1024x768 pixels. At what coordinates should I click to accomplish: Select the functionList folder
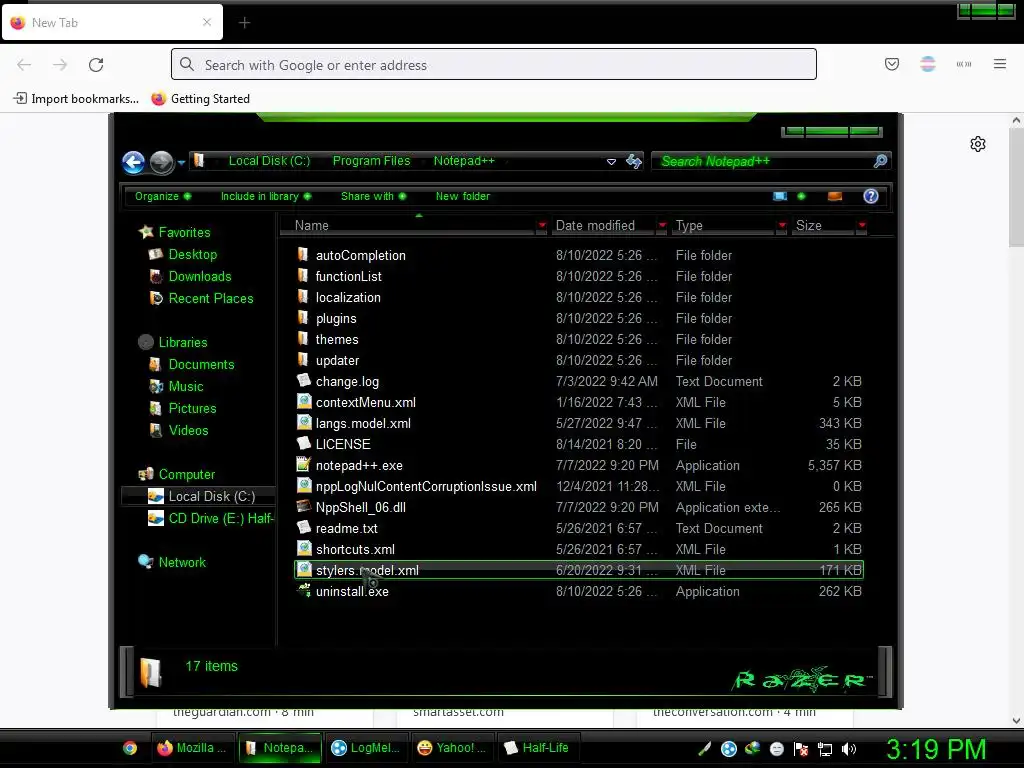[349, 276]
